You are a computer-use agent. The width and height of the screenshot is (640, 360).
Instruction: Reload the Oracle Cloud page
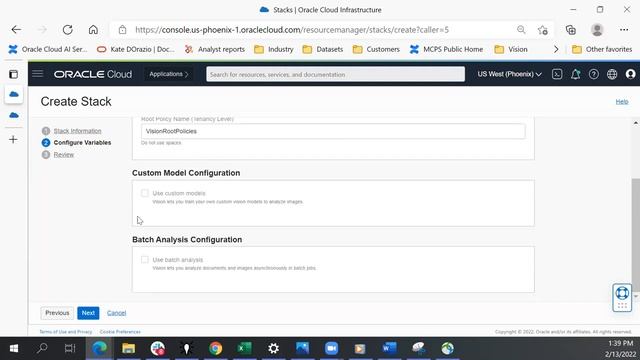click(x=67, y=29)
